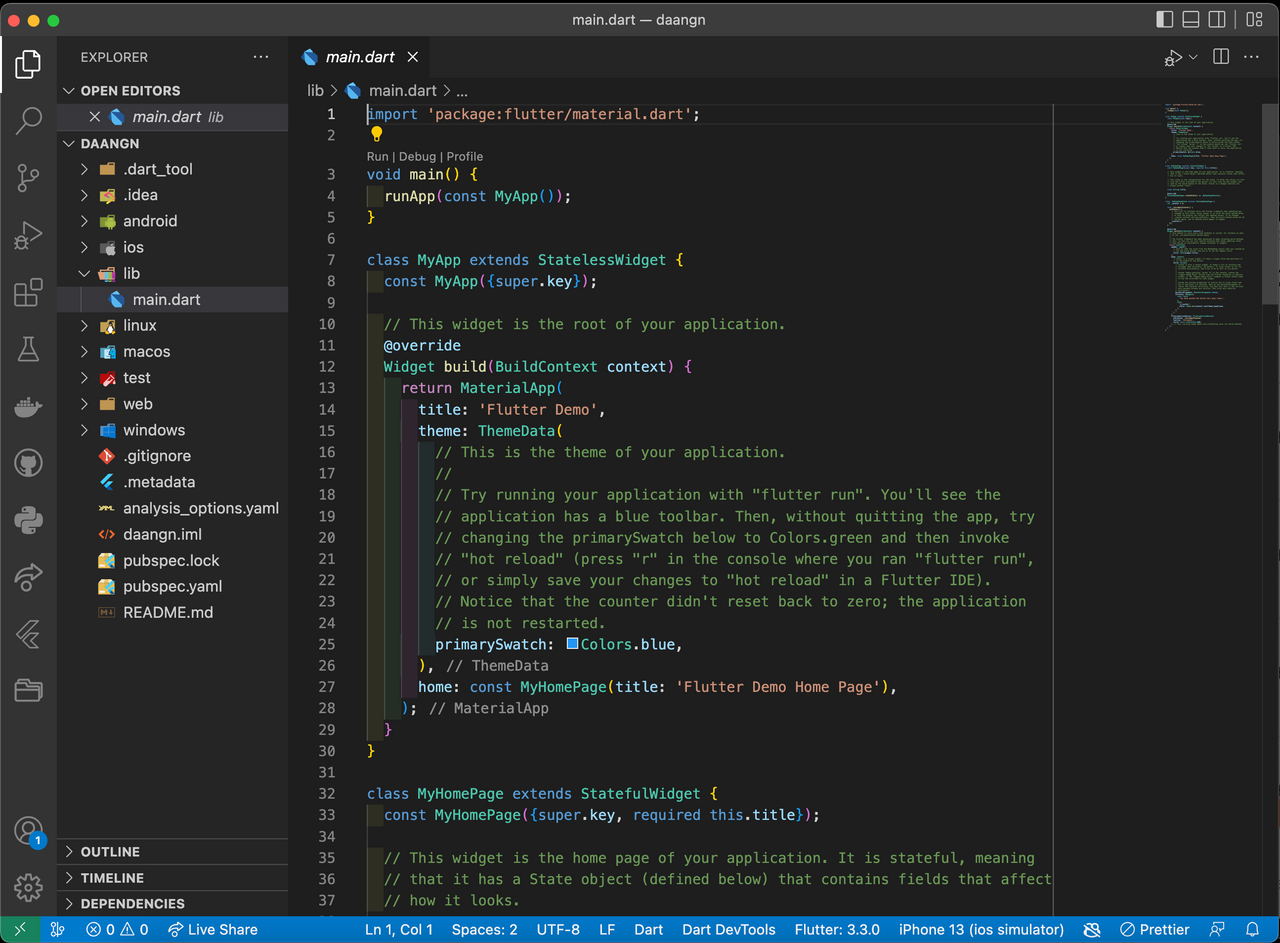Expand the DEPENDENCIES section
Screen dimensions: 1280x943
pyautogui.click(x=172, y=904)
